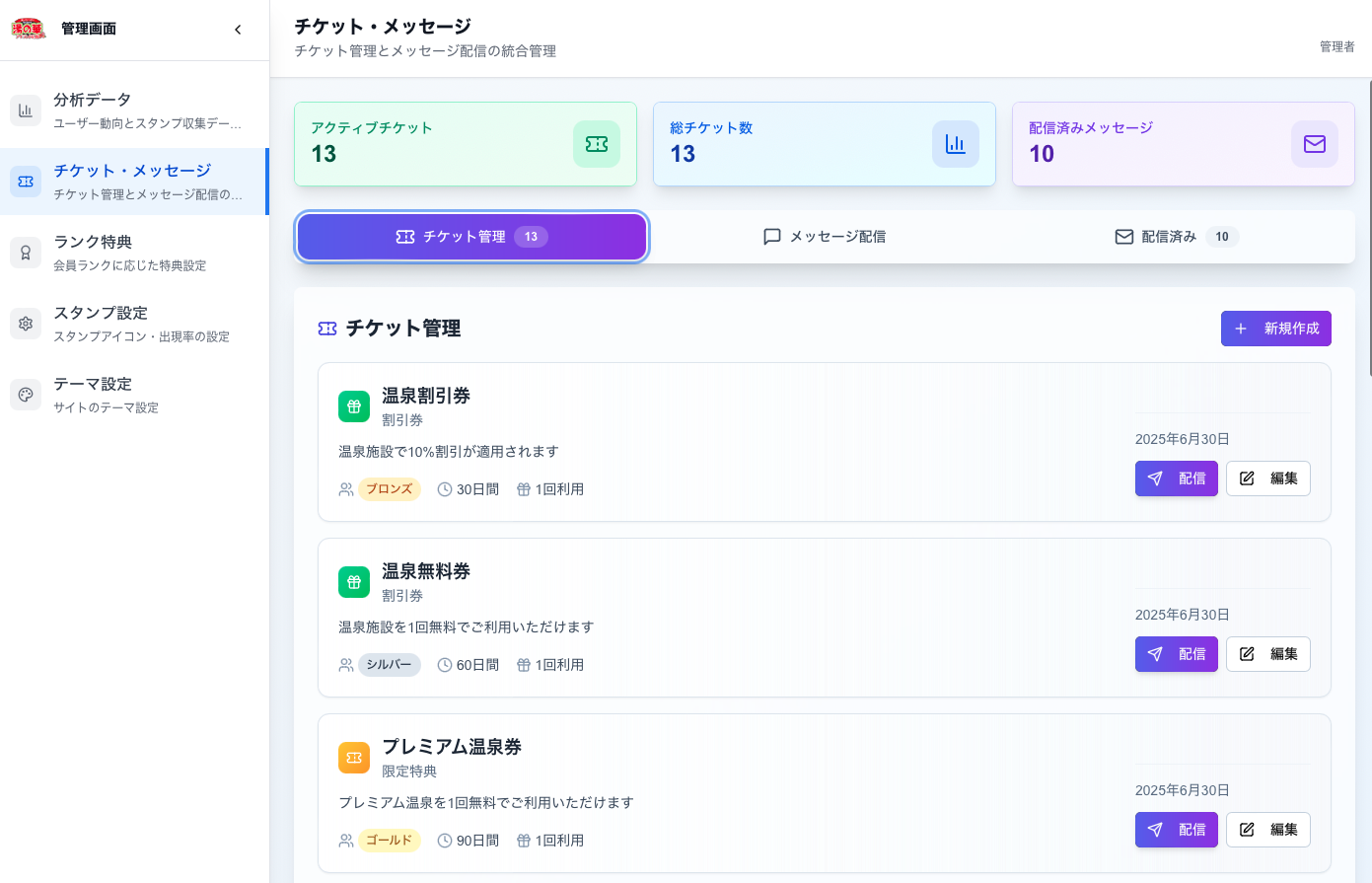Click 編集 on the 温泉無料券 ticket
Viewport: 1372px width, 883px height.
click(1268, 654)
